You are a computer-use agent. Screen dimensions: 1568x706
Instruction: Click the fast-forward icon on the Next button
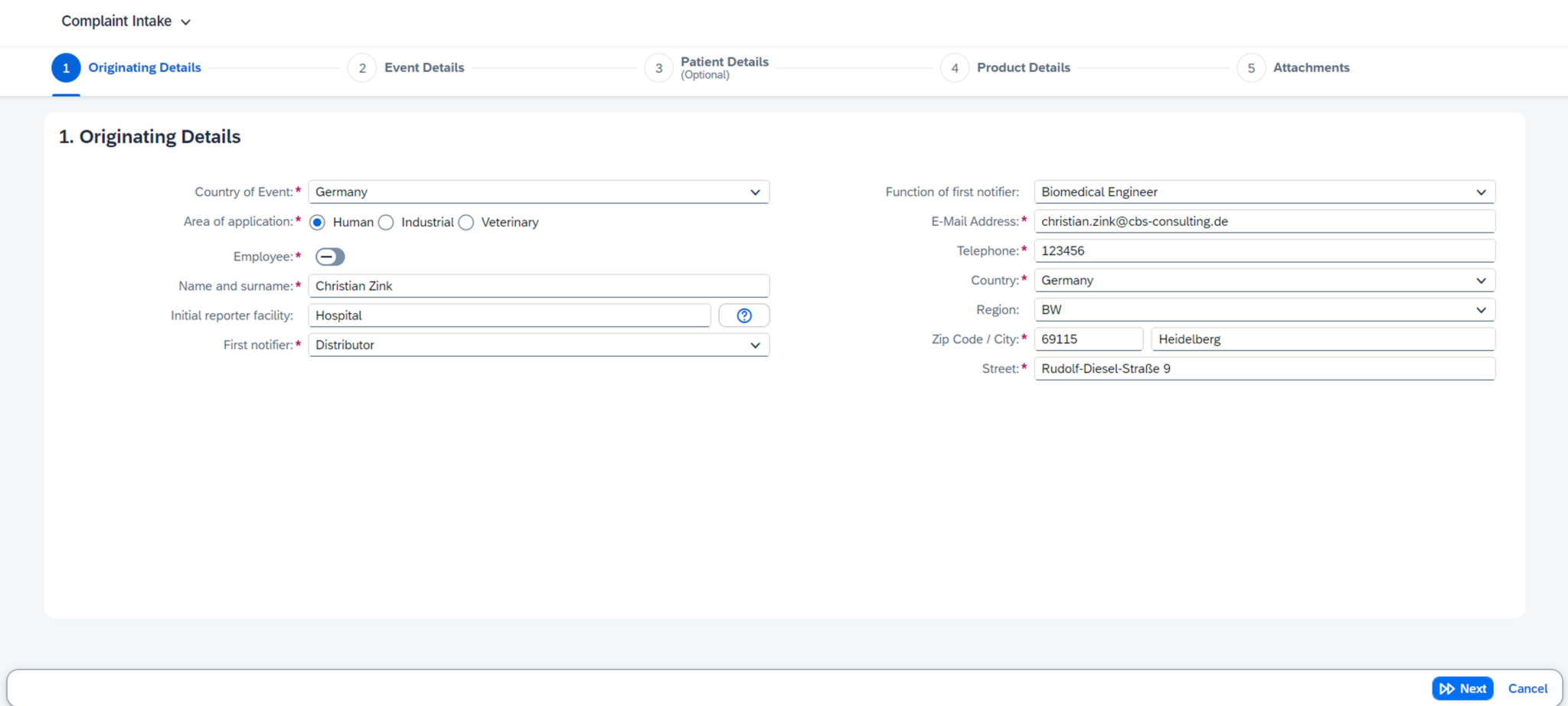pyautogui.click(x=1446, y=688)
